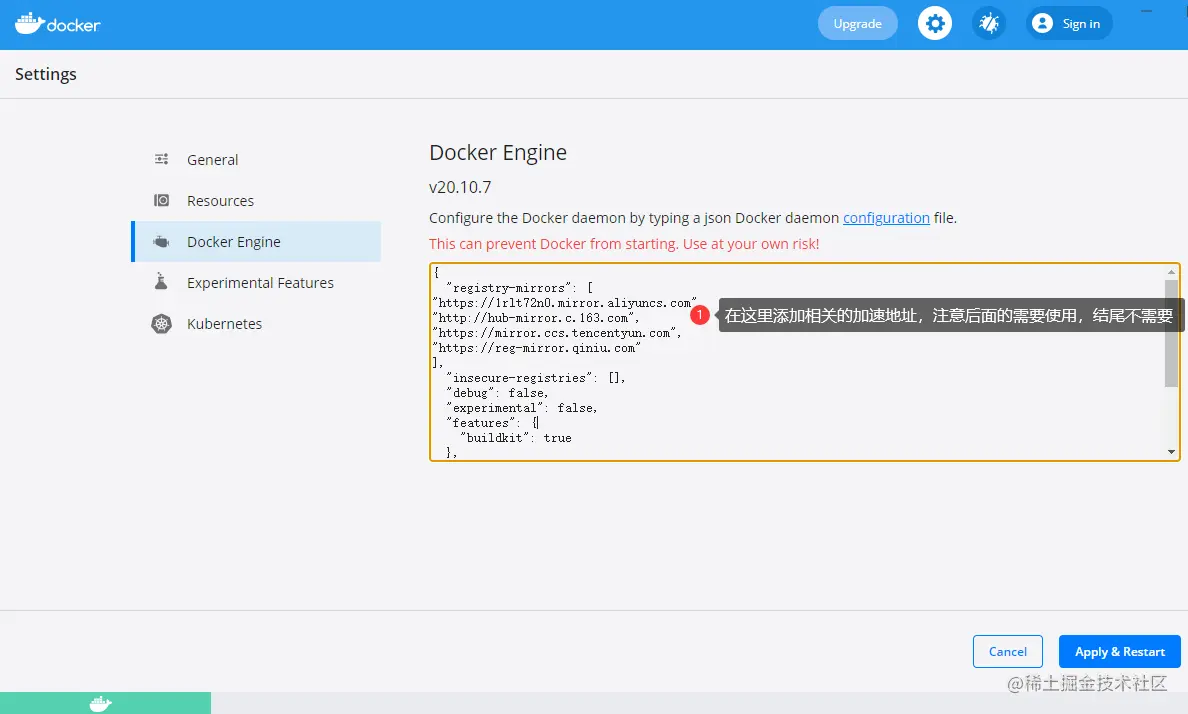Open Settings via the gear icon
Screen dimensions: 1188x714
(x=935, y=23)
